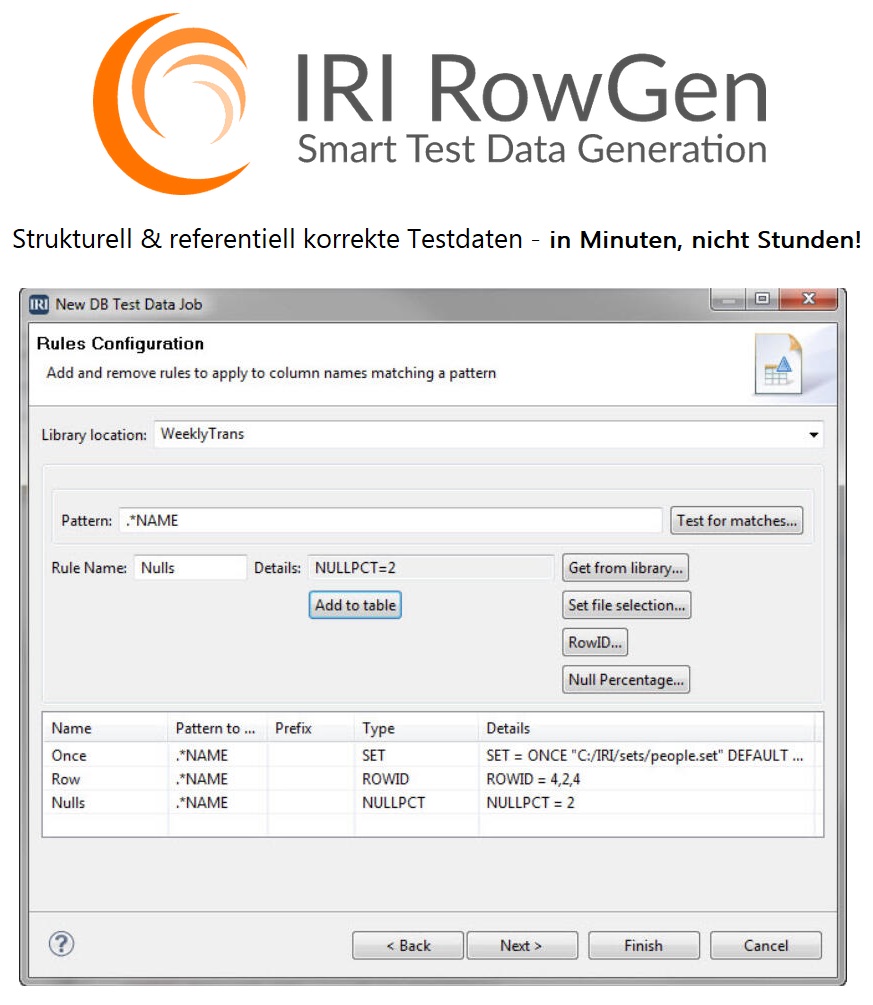Click the IRI icon in title bar
The height and width of the screenshot is (1005, 873).
(39, 303)
